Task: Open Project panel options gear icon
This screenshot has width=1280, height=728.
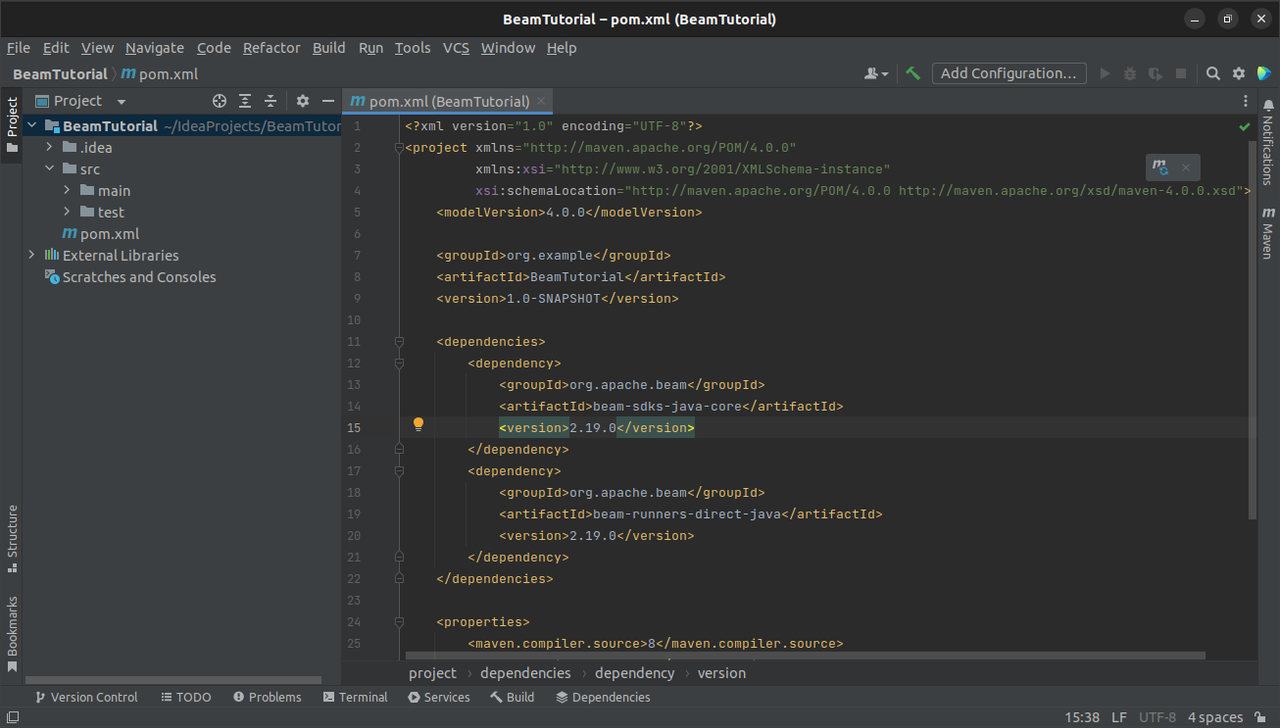Action: click(303, 101)
